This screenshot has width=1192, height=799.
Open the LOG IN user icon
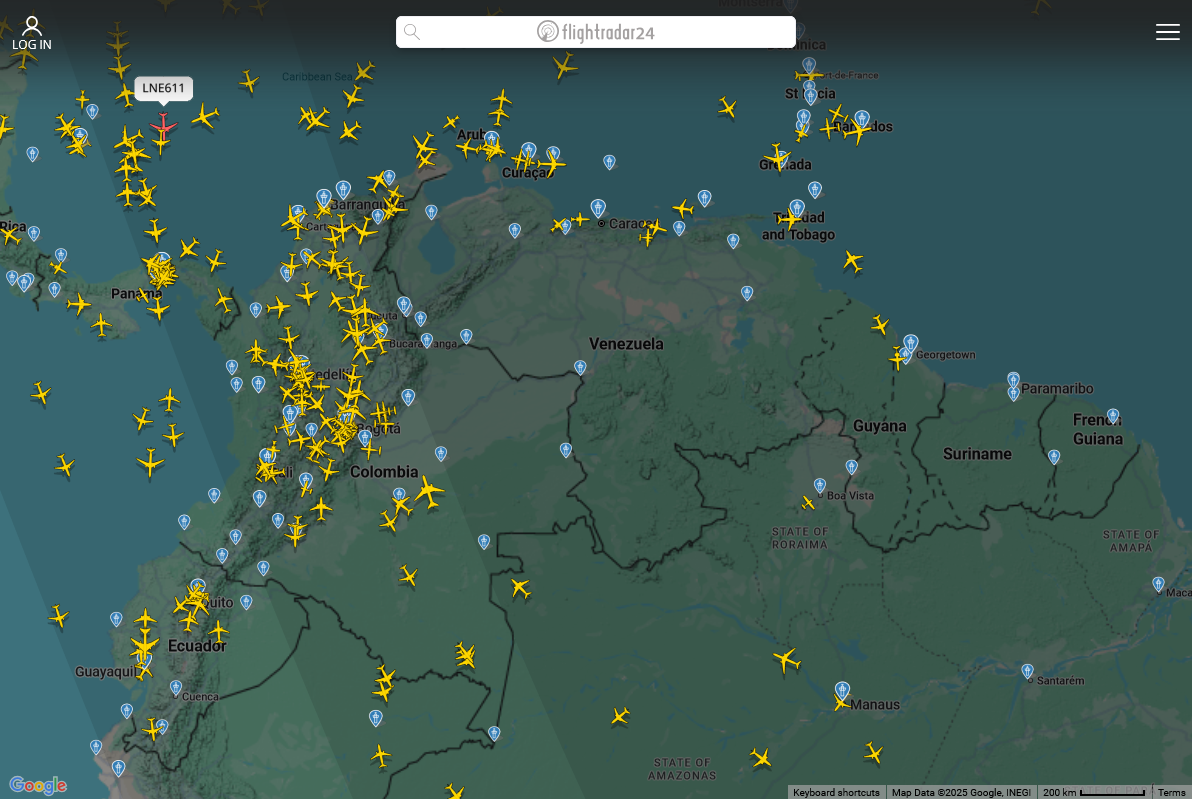coord(32,33)
